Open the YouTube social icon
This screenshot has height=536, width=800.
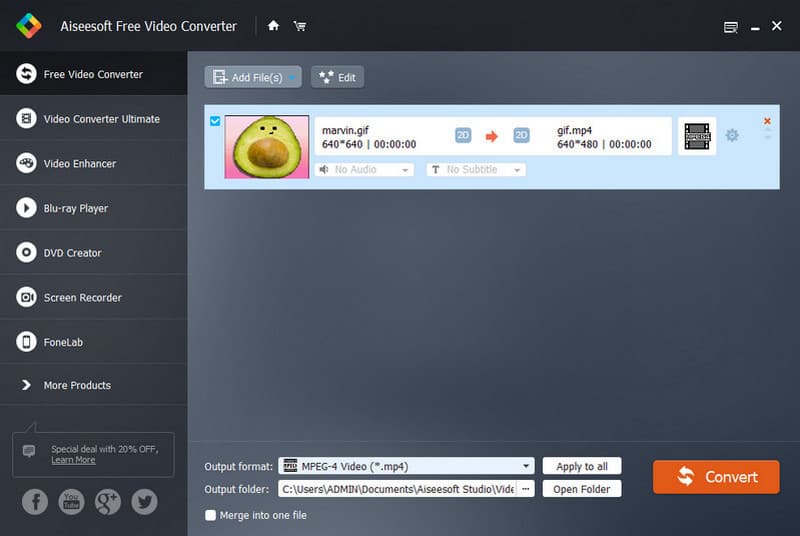71,502
